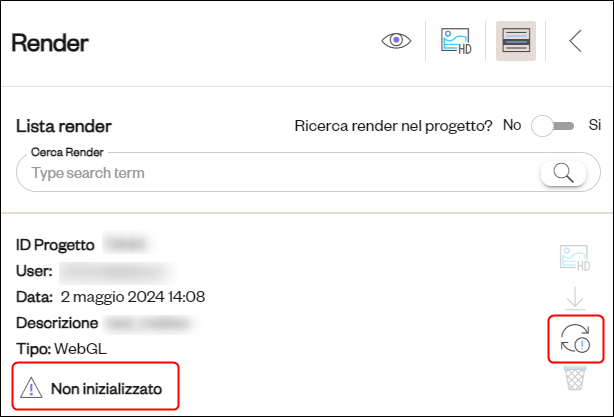Click the 'User:' label
614x417 pixels.
[34, 271]
